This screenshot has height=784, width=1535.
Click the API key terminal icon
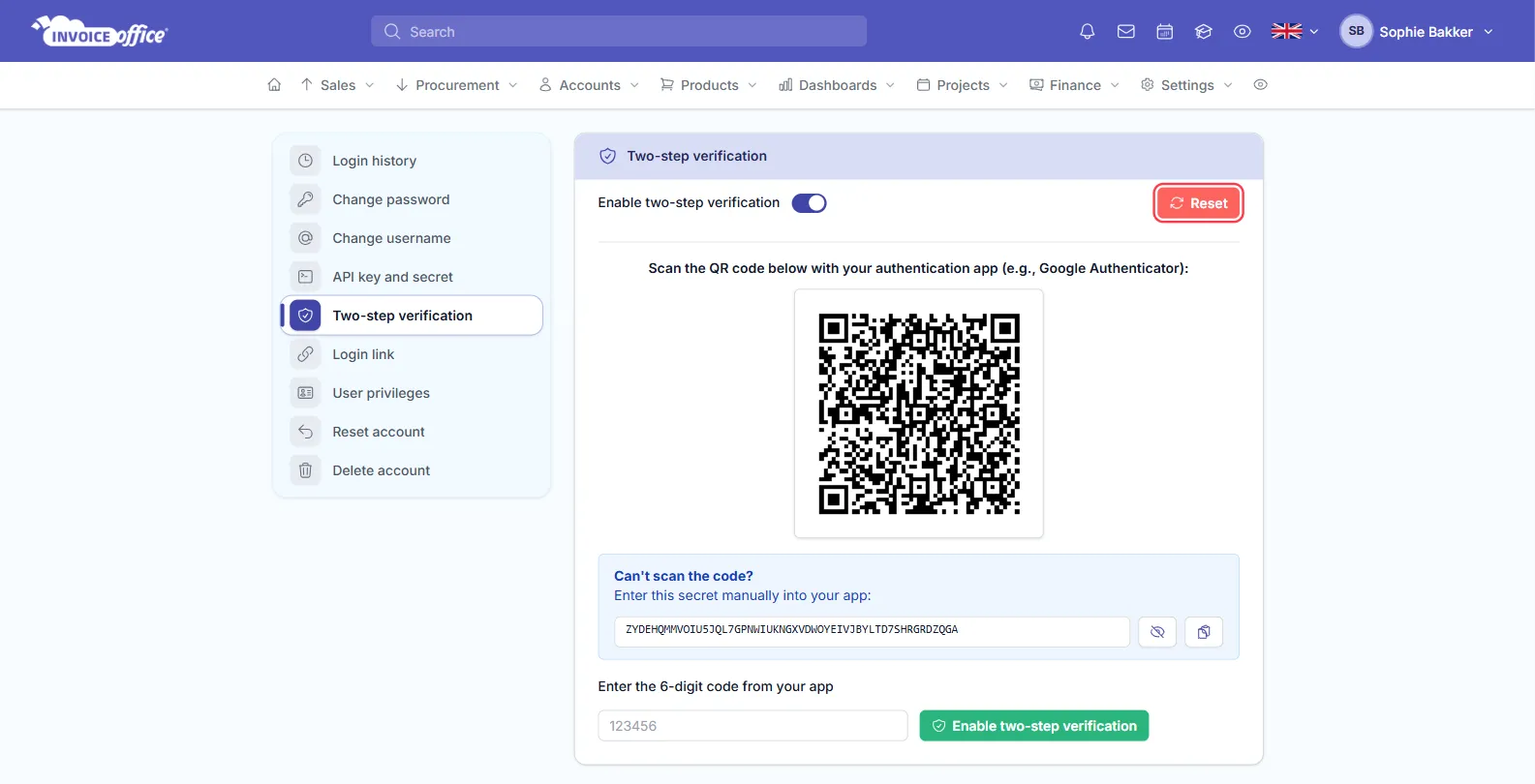coord(305,277)
